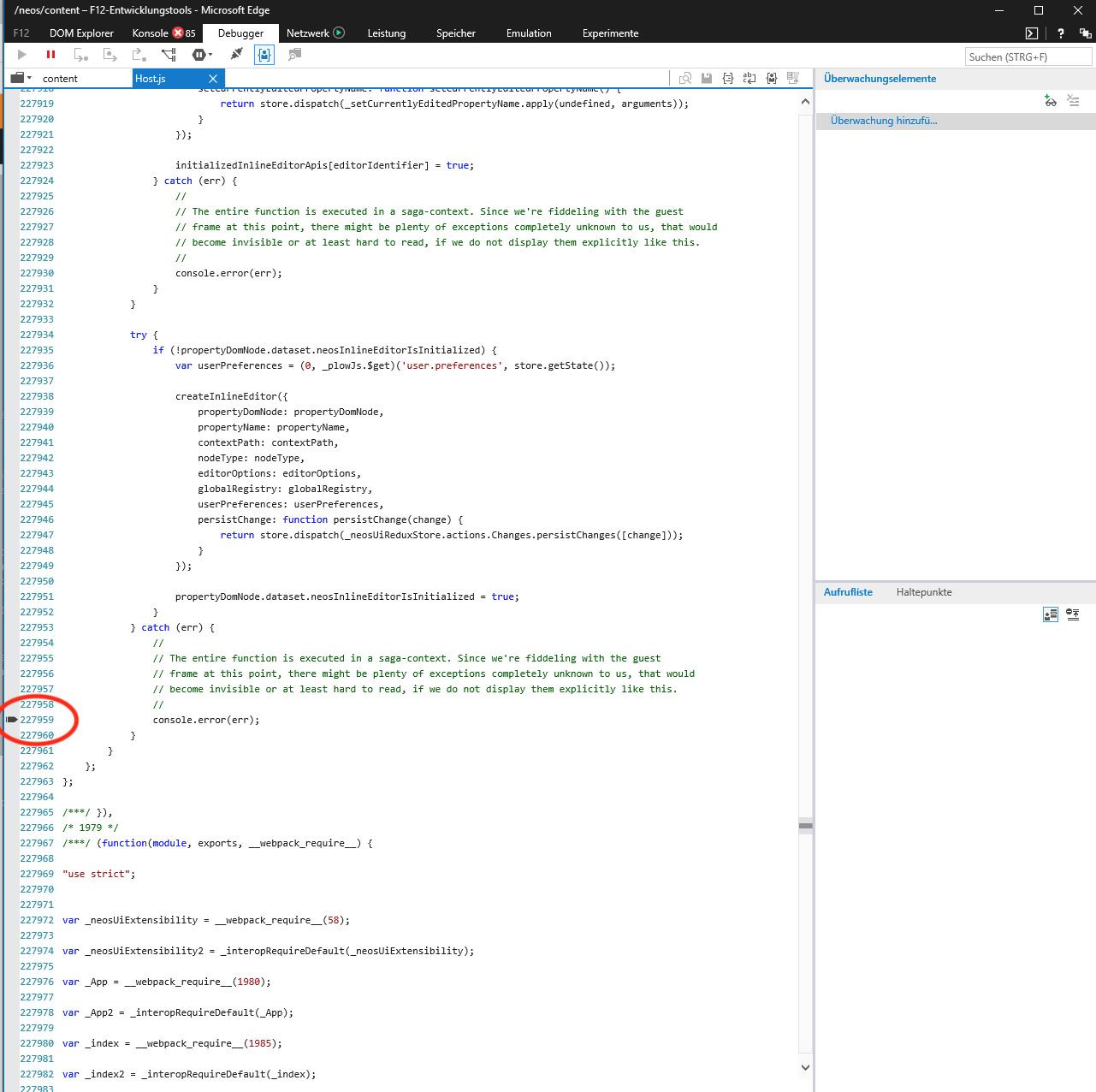The width and height of the screenshot is (1096, 1092).
Task: Click the Step Over icon
Action: (x=110, y=55)
